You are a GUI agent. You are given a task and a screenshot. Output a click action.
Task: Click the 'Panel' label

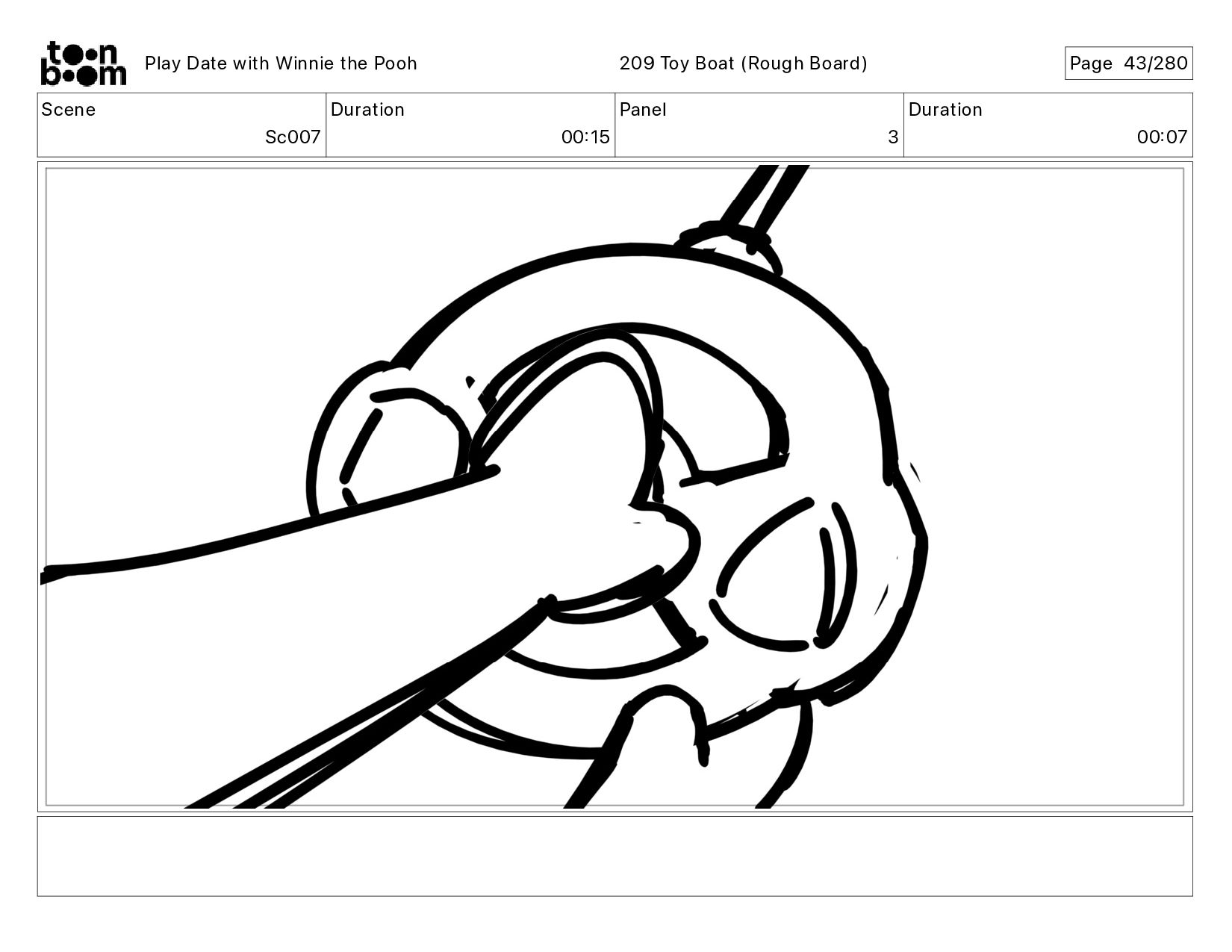pos(643,110)
